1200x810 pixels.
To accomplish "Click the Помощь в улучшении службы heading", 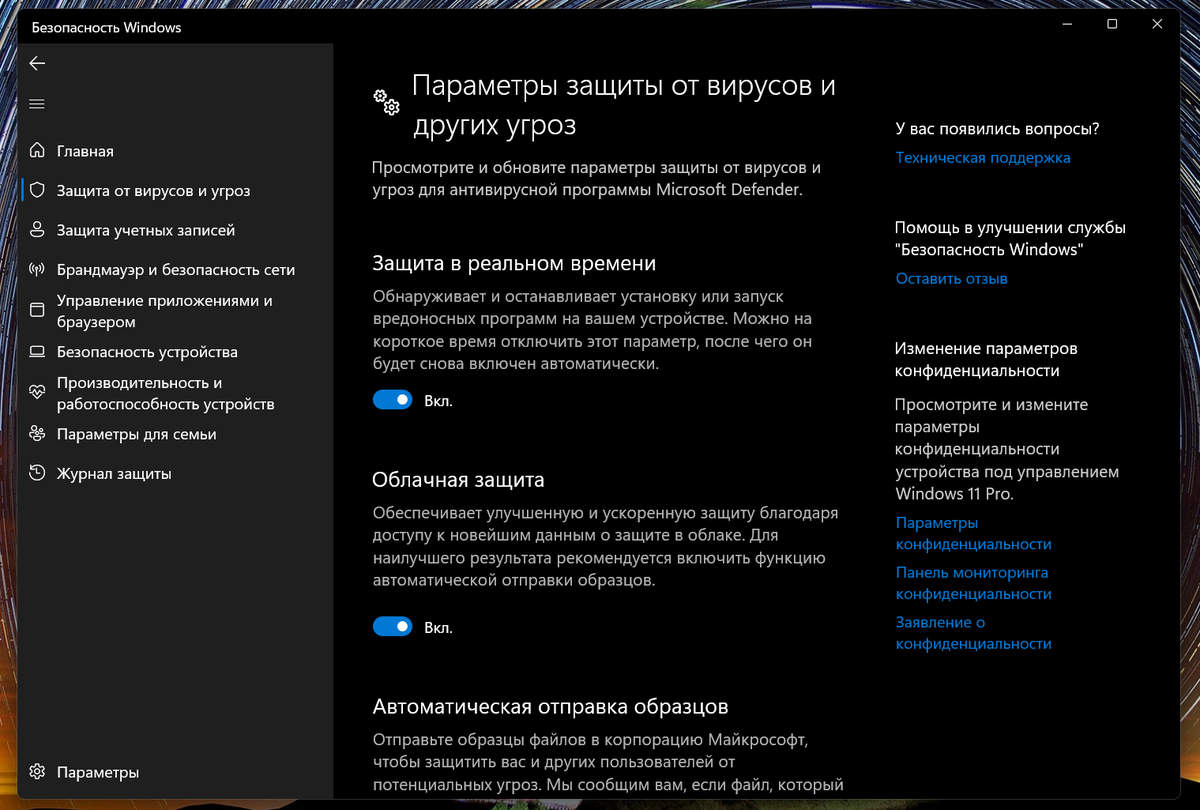I will point(1010,238).
